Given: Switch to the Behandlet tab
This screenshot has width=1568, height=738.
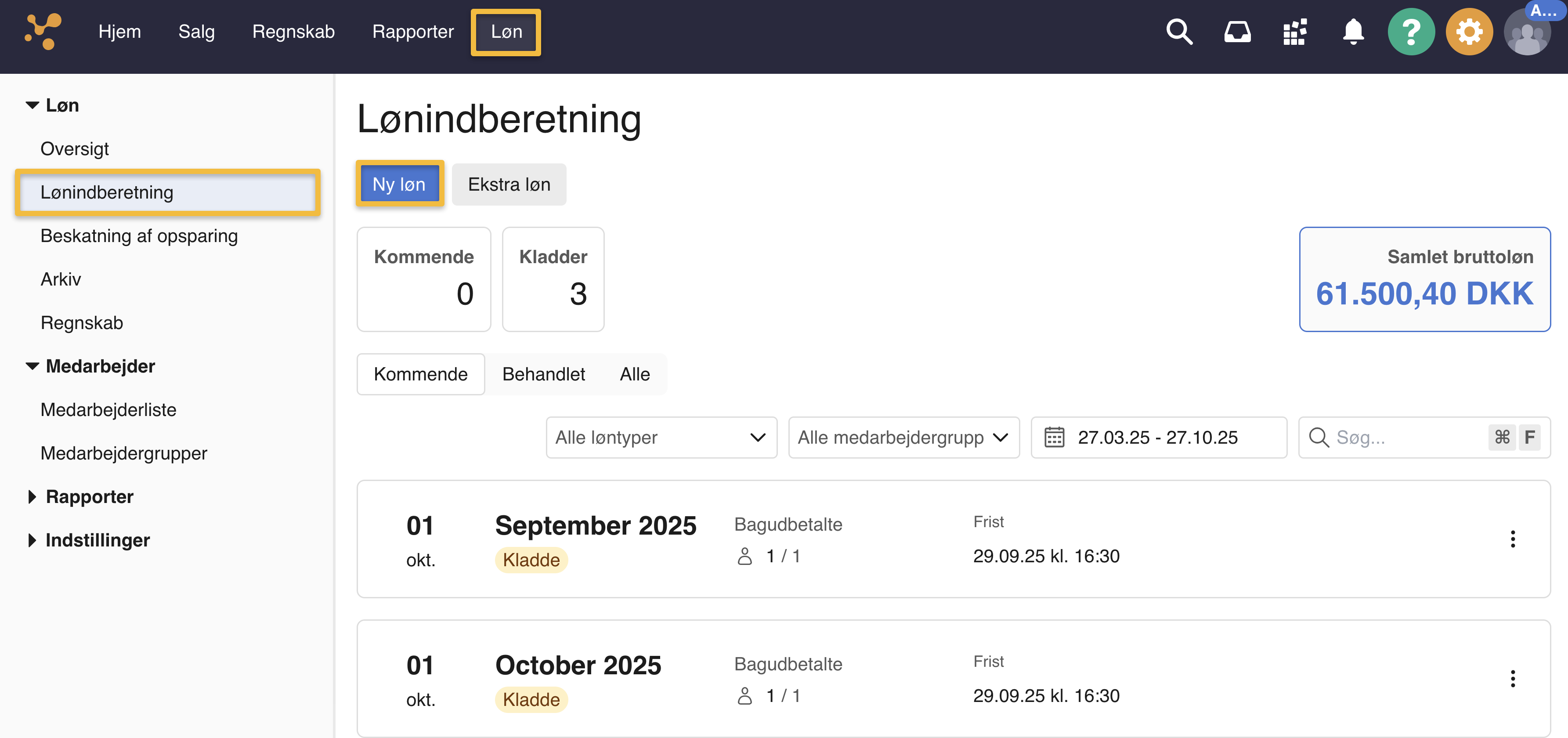Looking at the screenshot, I should click(543, 374).
